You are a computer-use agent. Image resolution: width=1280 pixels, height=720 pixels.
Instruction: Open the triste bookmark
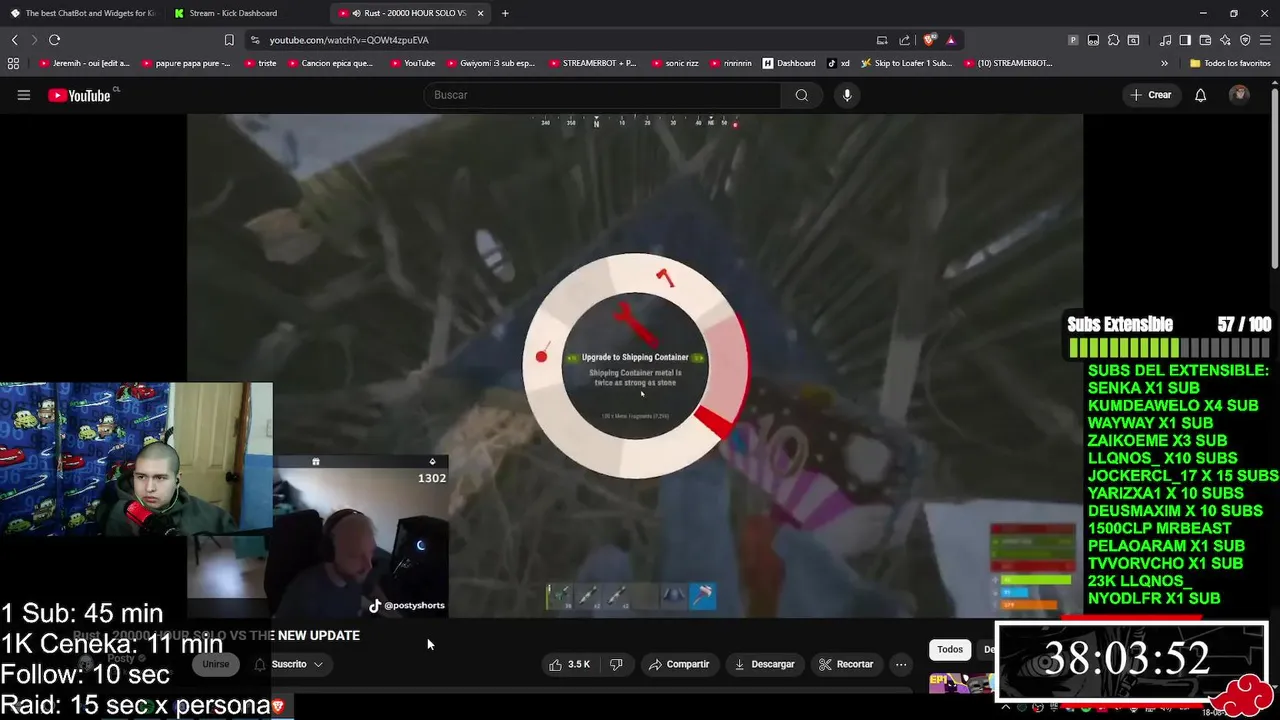click(x=260, y=63)
